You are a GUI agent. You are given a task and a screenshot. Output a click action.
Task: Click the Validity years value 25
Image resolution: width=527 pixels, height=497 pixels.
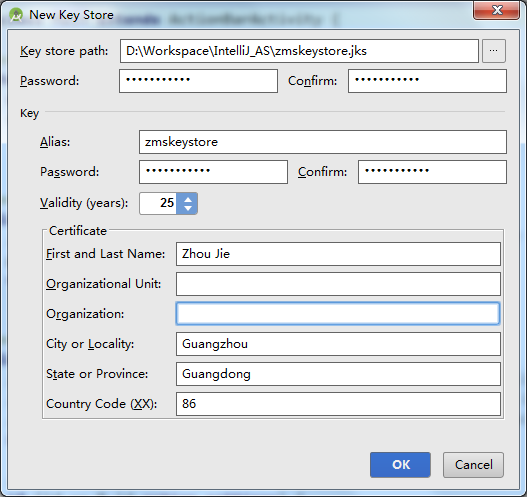coord(158,203)
